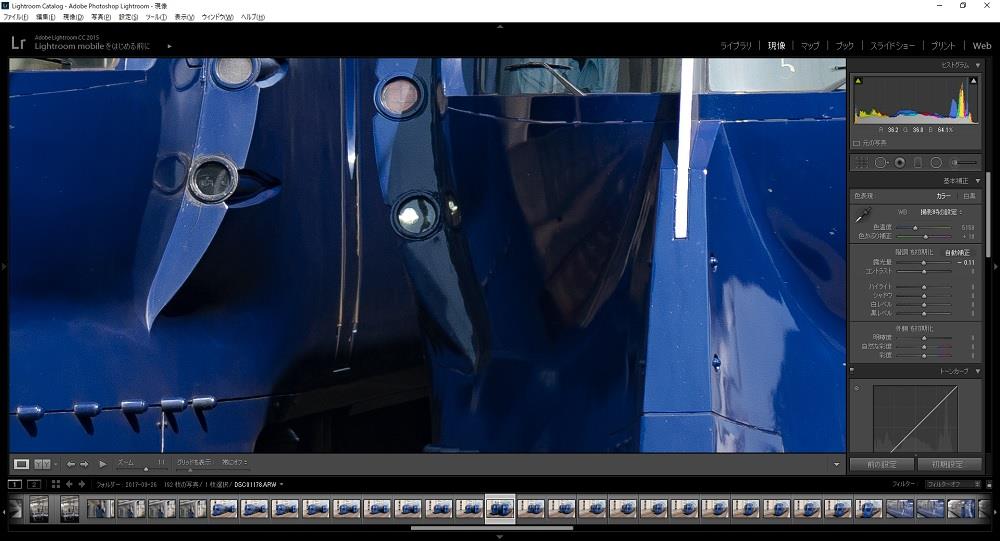Switch to the Web module
The width and height of the screenshot is (1000, 541).
[x=982, y=46]
